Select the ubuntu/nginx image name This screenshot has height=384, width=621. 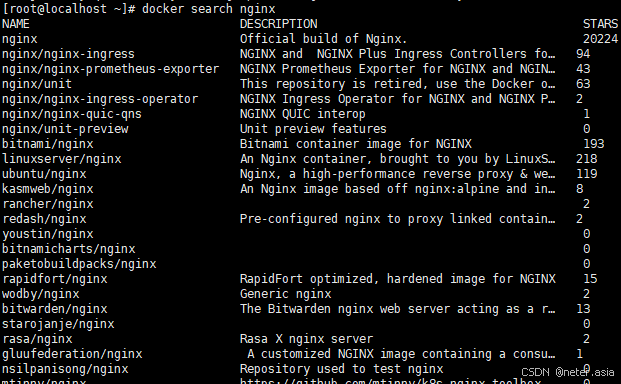44,174
